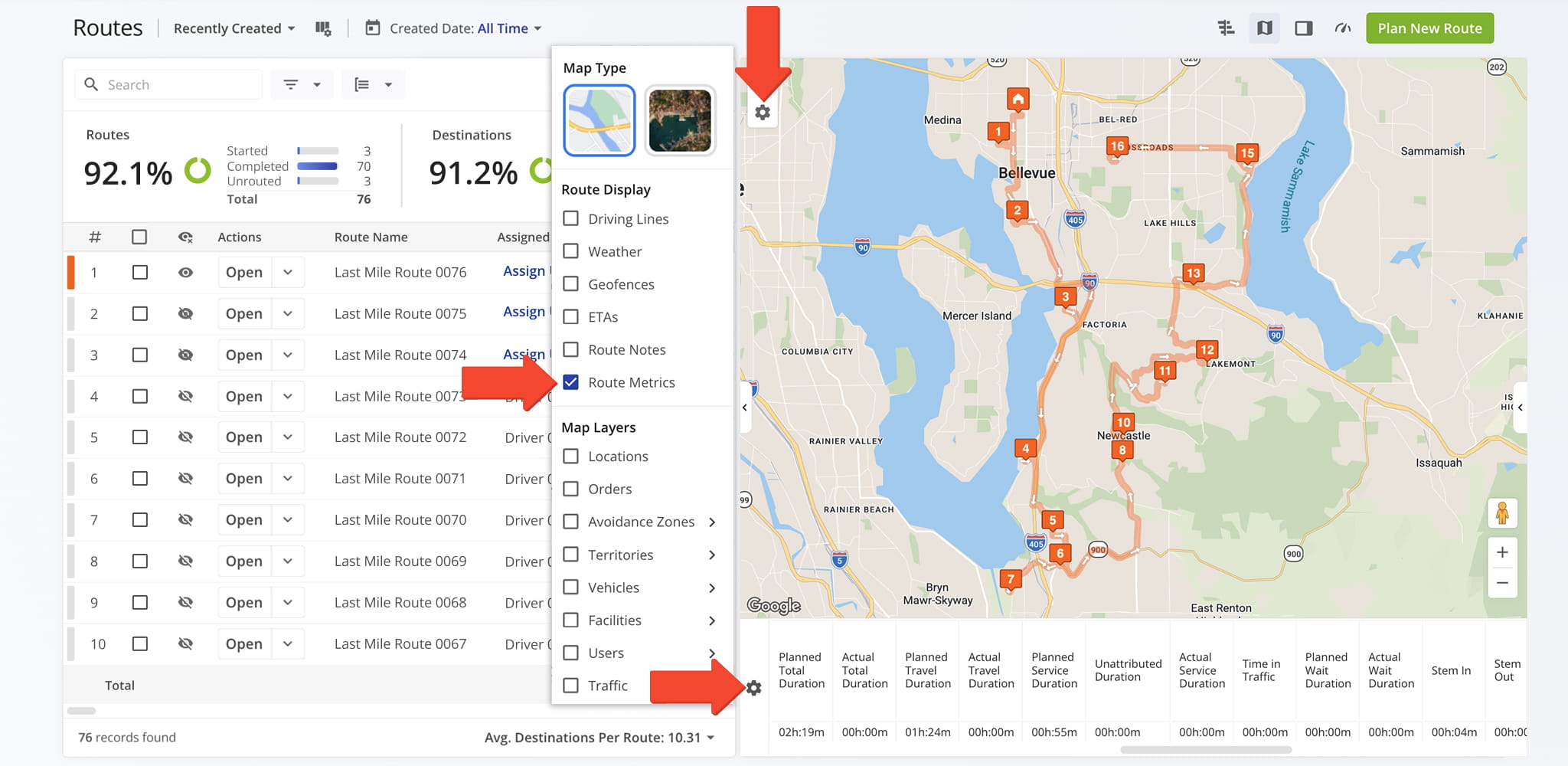The width and height of the screenshot is (1568, 766).
Task: Select the standard map type thumbnail
Action: 599,120
